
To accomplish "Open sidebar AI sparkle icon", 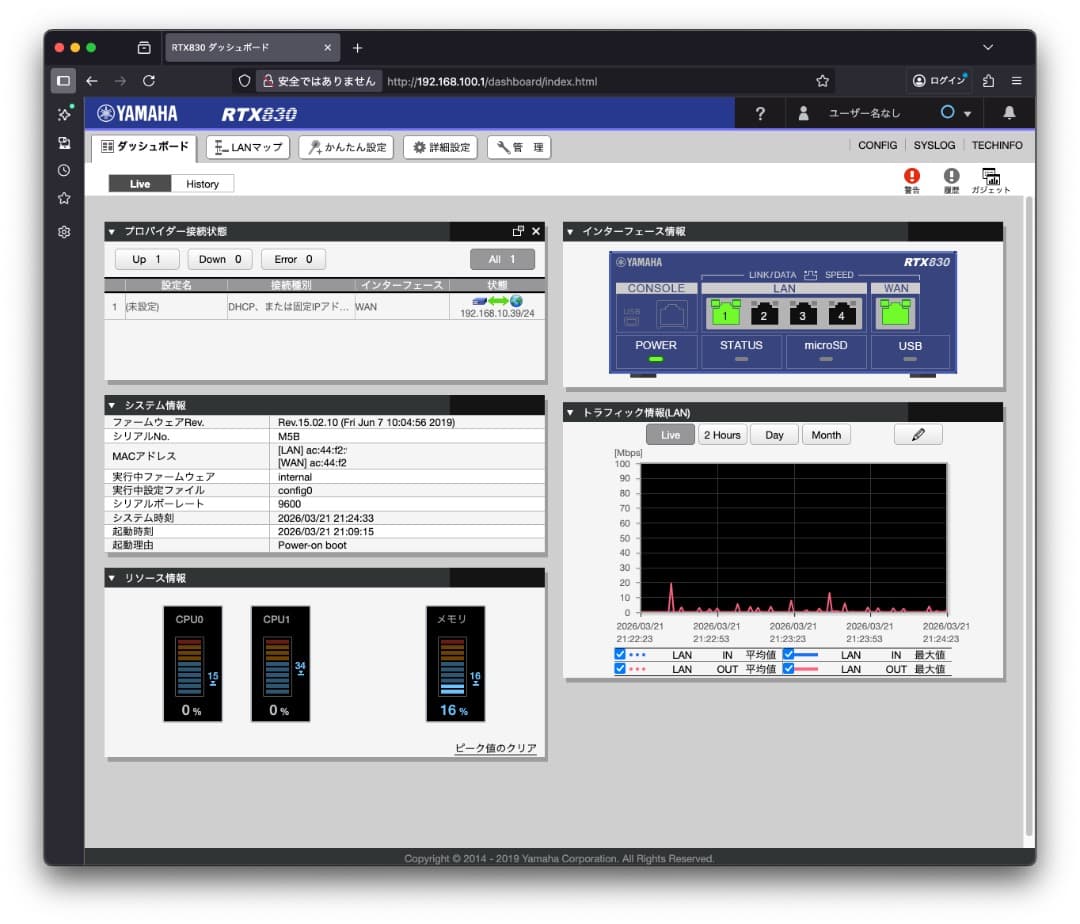I will click(64, 114).
